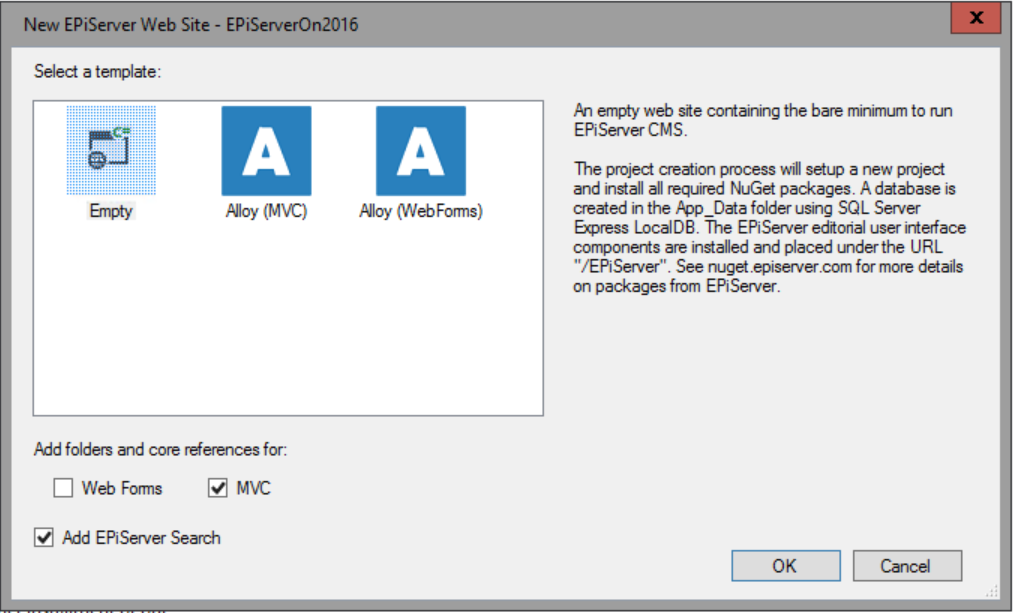Uncheck the MVC checkbox
This screenshot has width=1014, height=613.
[x=219, y=489]
